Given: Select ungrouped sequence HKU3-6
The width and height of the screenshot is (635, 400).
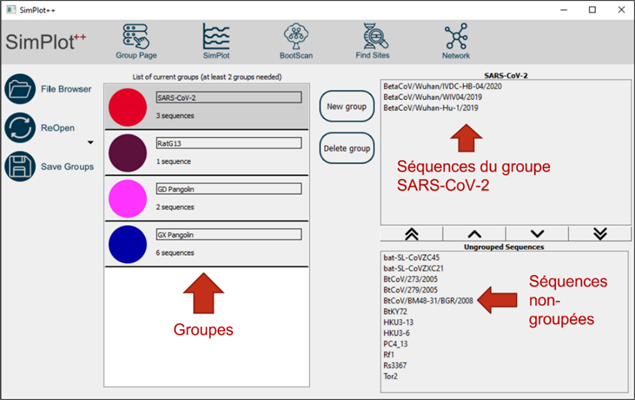Looking at the screenshot, I should click(396, 333).
